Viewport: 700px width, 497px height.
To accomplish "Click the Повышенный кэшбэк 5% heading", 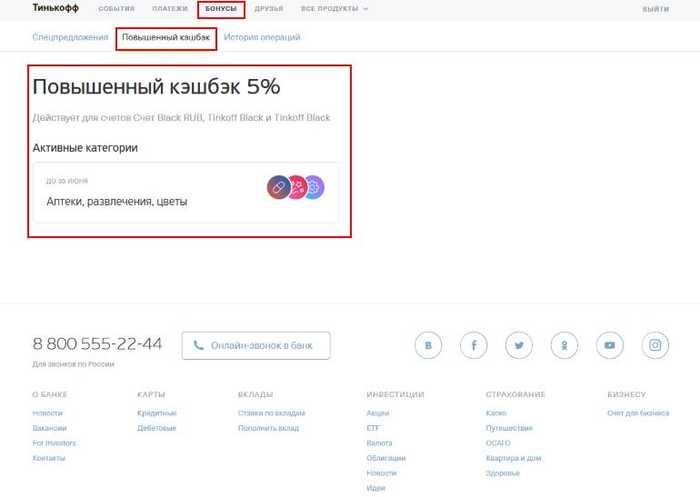I will coord(156,87).
